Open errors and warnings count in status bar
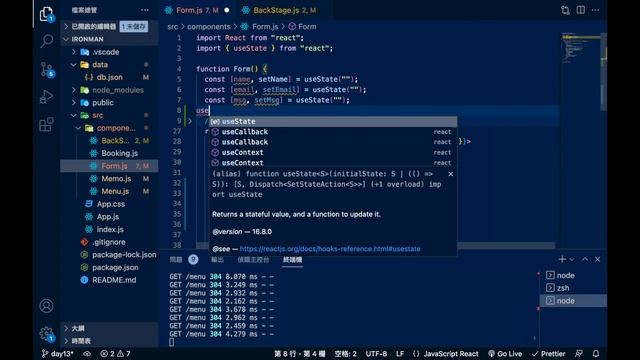Image resolution: width=640 pixels, height=360 pixels. tap(116, 354)
